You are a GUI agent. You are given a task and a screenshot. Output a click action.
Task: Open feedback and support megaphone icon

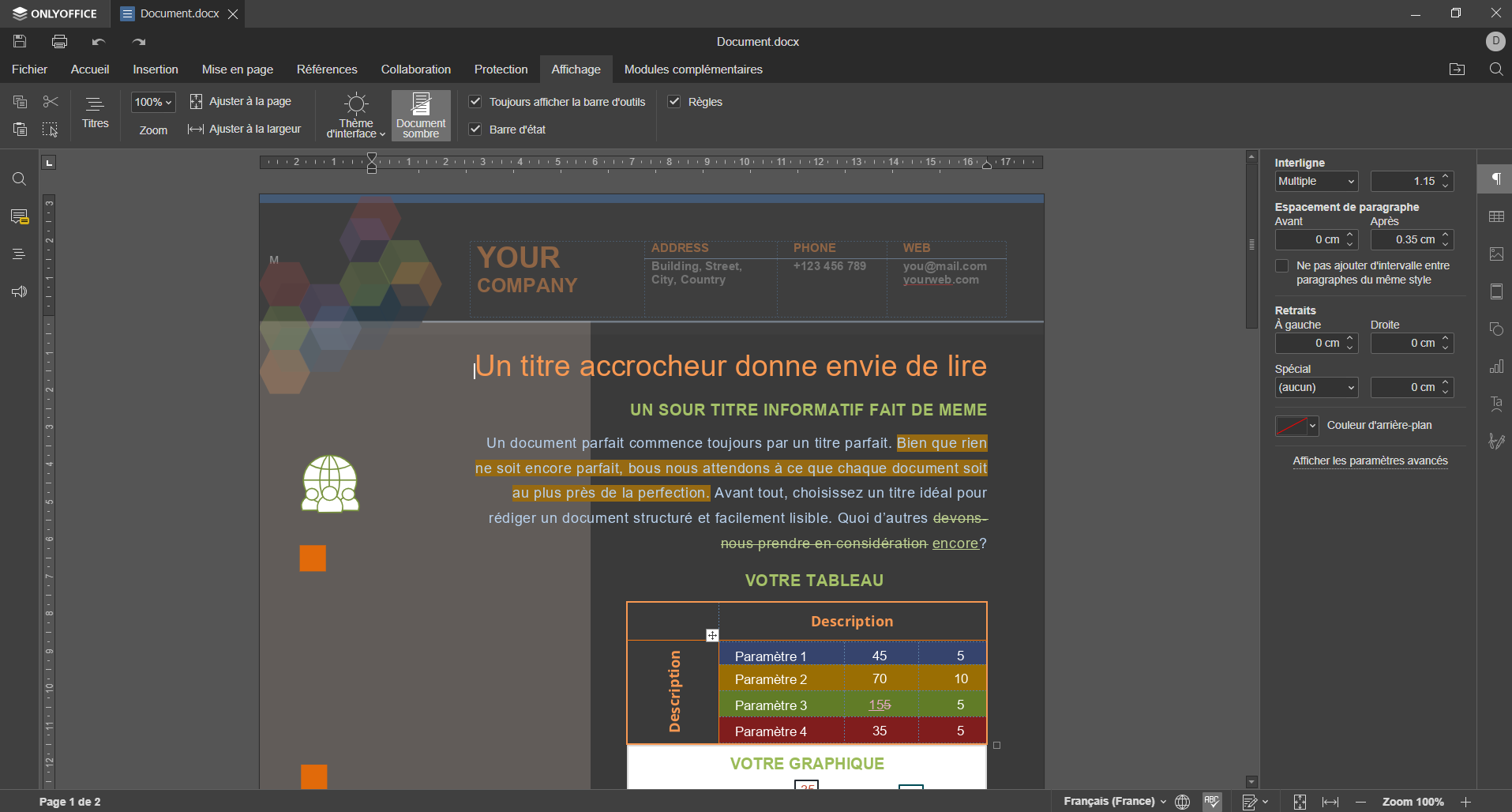click(x=19, y=291)
